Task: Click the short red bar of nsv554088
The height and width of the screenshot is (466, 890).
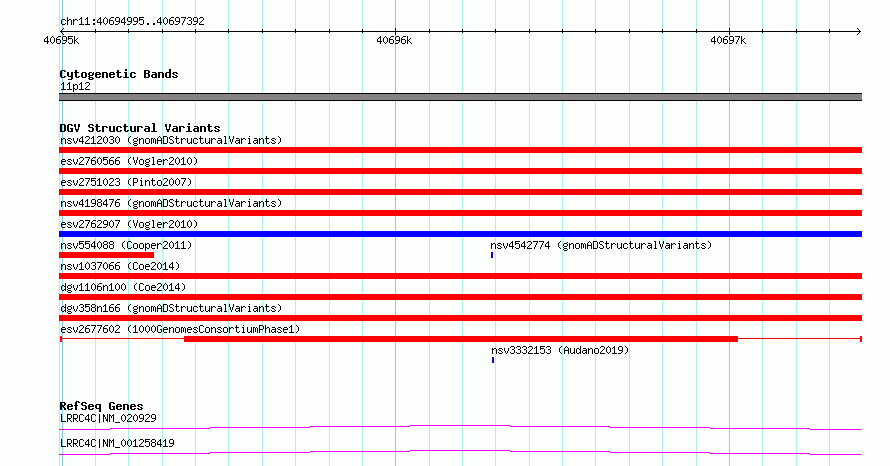Action: click(107, 255)
